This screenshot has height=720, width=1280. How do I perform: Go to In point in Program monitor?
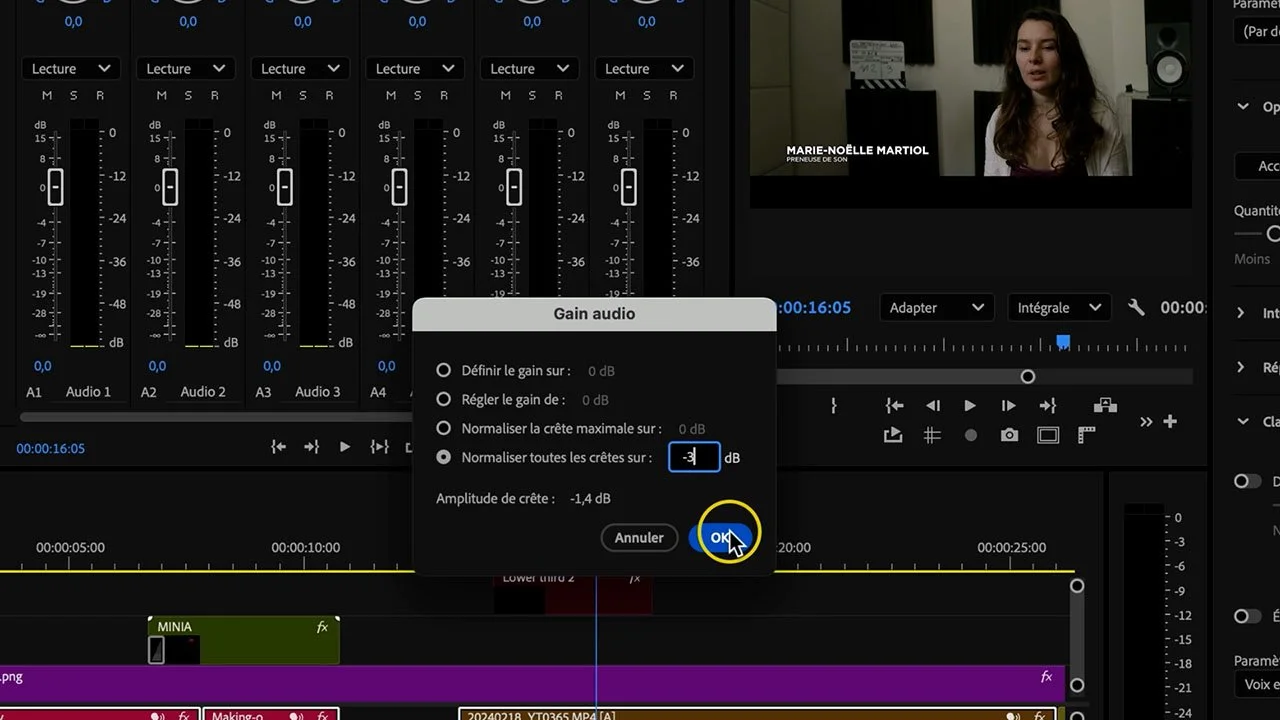coord(895,405)
